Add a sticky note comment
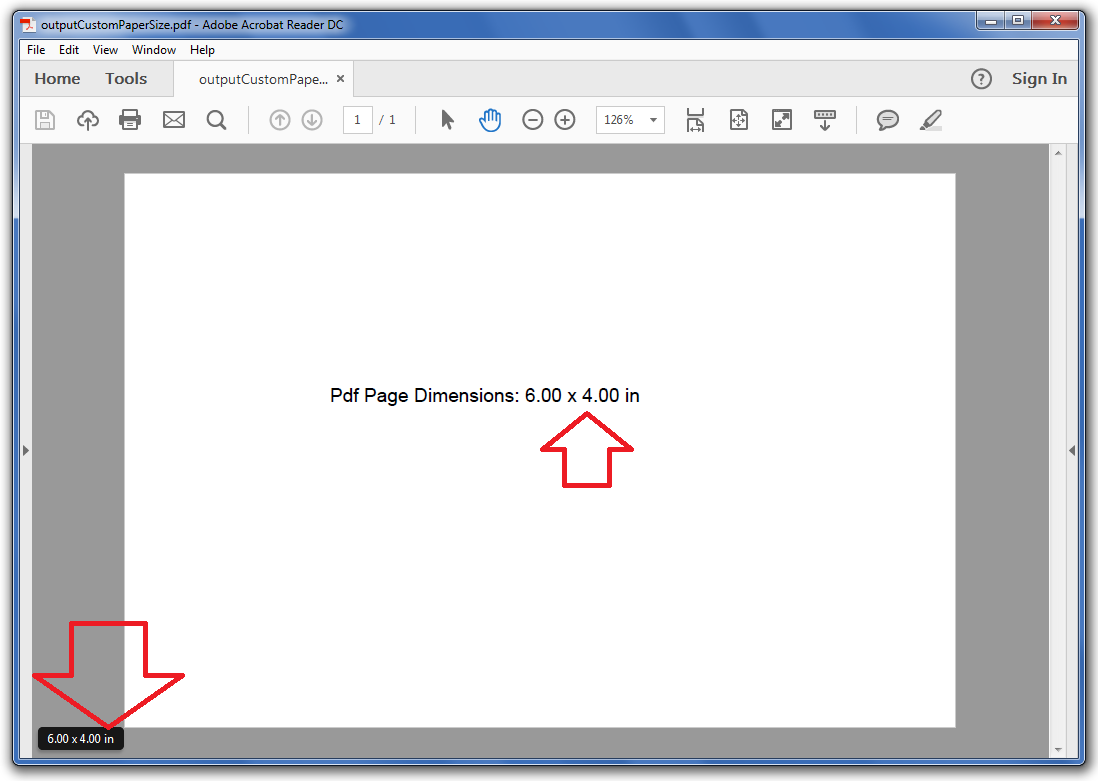This screenshot has height=781, width=1098. [887, 119]
